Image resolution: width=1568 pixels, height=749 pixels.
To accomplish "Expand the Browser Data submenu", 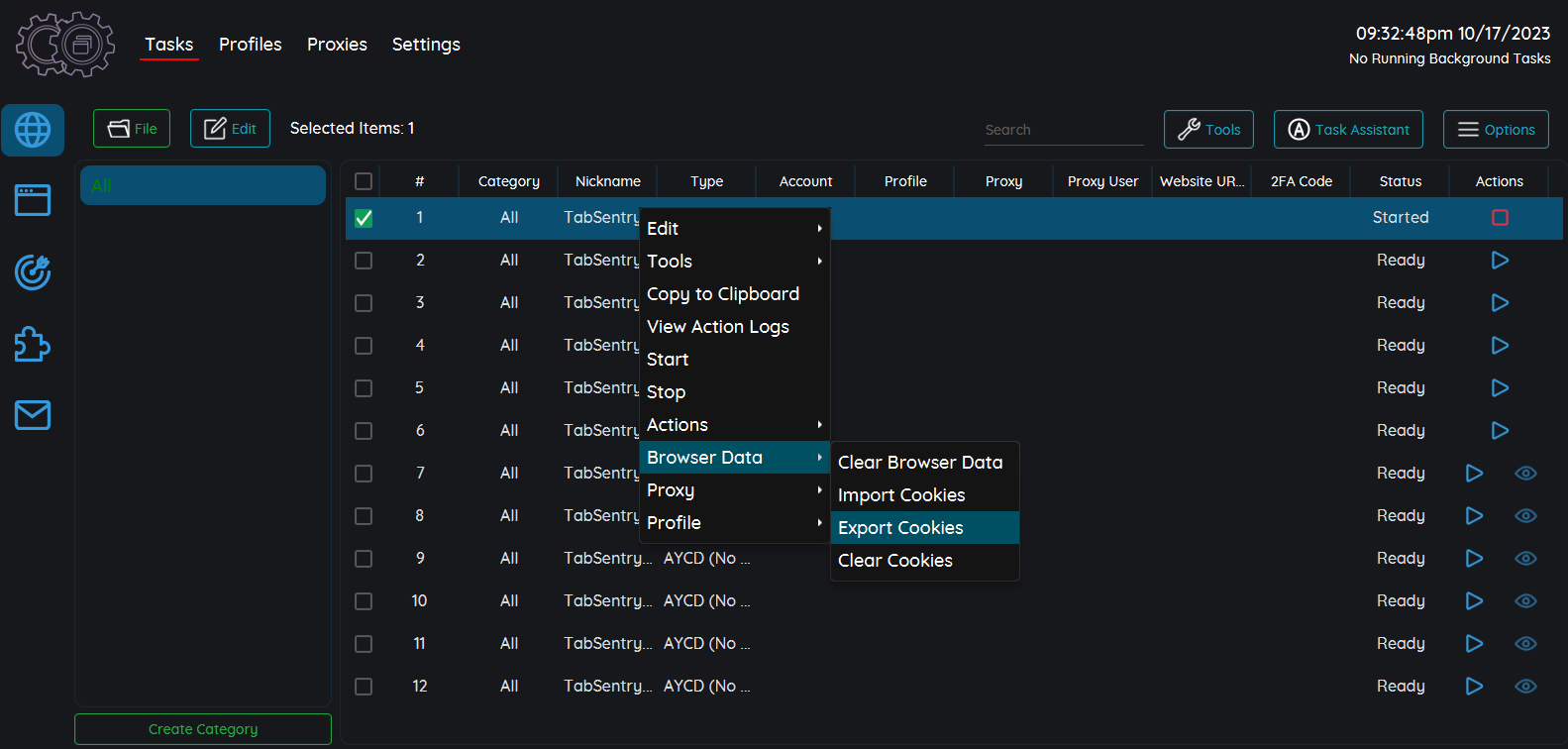I will [734, 457].
